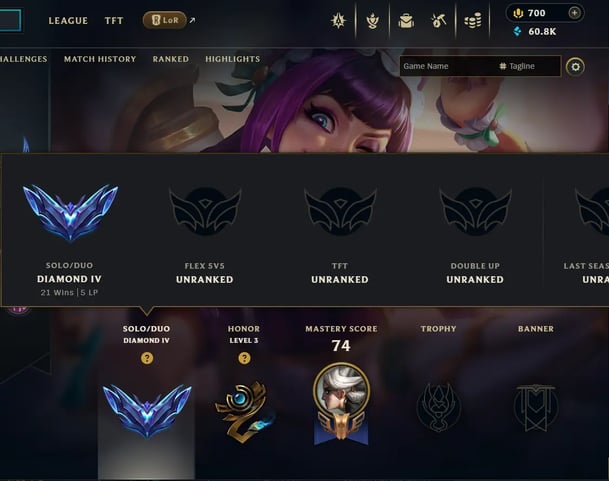Screen dimensions: 609x481
Task: Click the Game Name search field
Action: (x=448, y=66)
